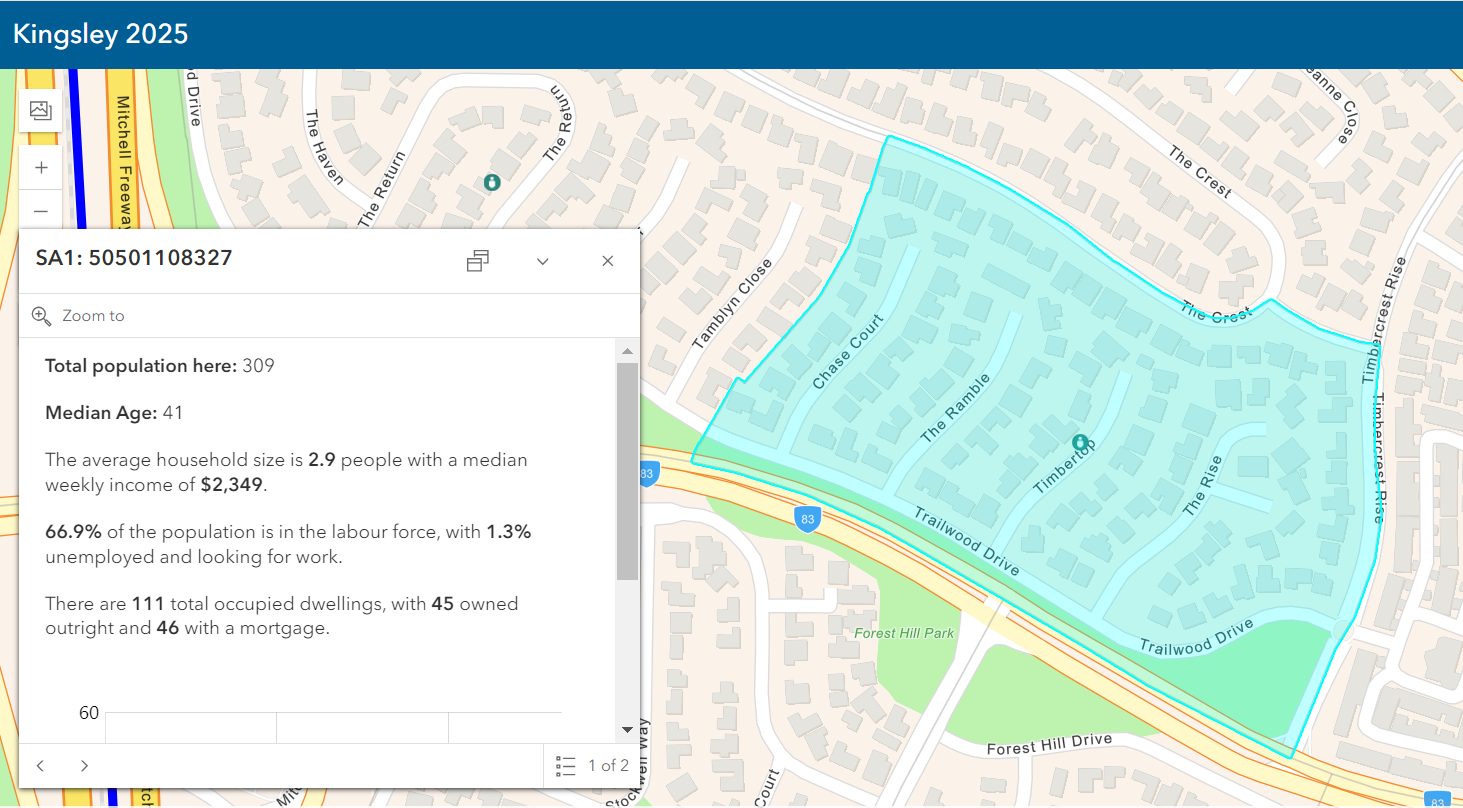Go to the previous feature arrow
This screenshot has width=1463, height=808.
pos(40,766)
